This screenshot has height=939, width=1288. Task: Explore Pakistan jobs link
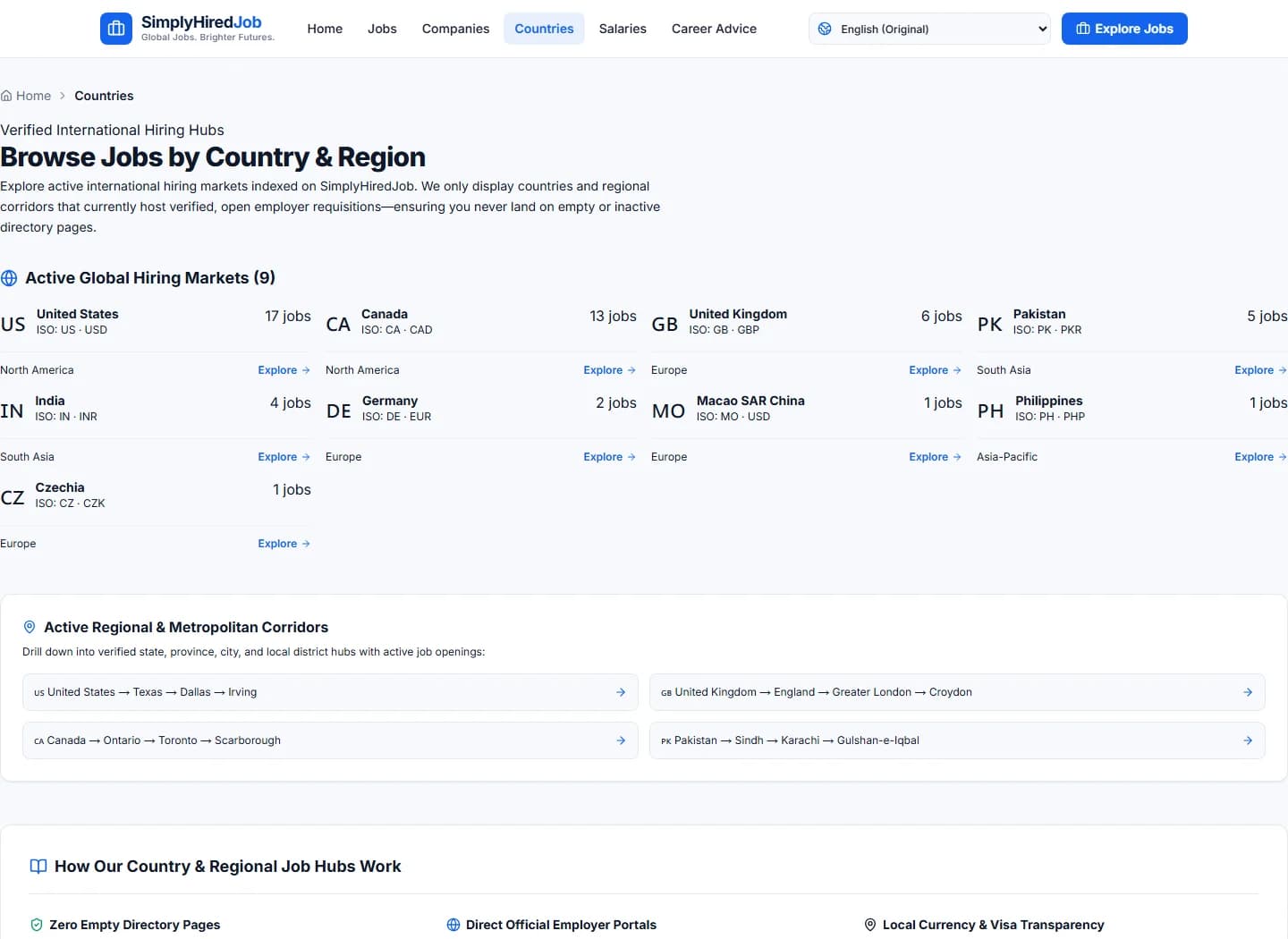1261,370
